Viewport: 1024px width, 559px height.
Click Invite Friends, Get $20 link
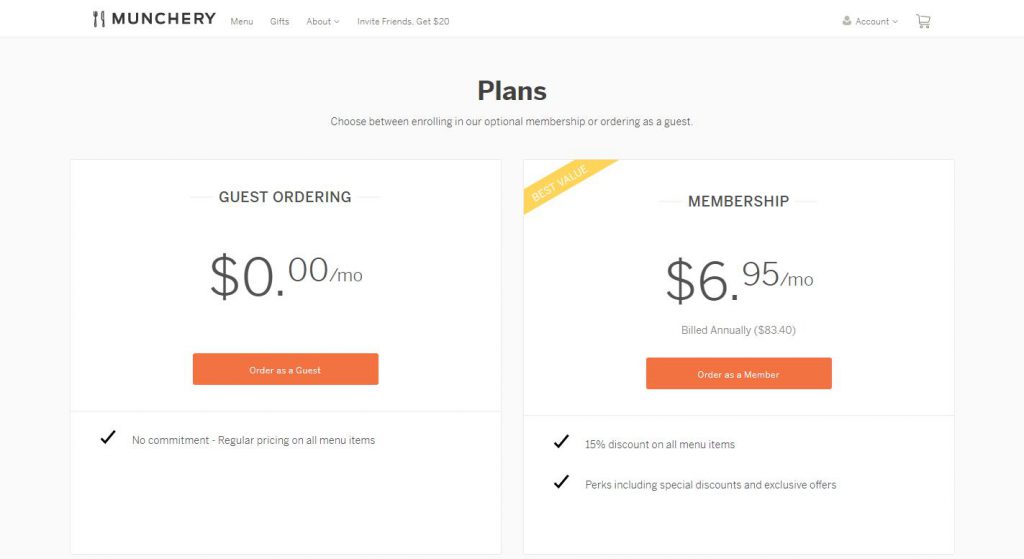tap(403, 22)
